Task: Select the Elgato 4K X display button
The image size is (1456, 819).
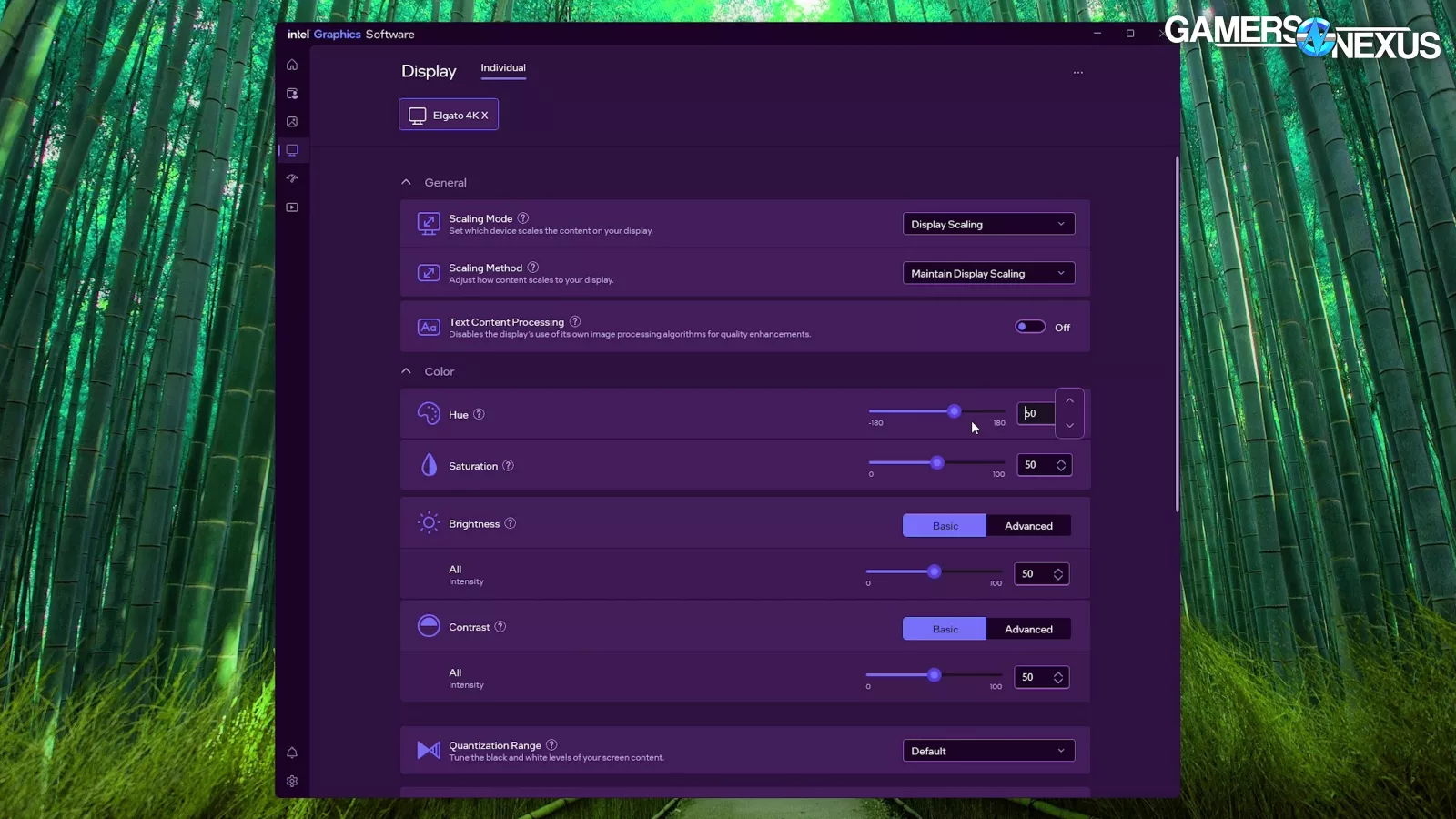Action: coord(449,115)
